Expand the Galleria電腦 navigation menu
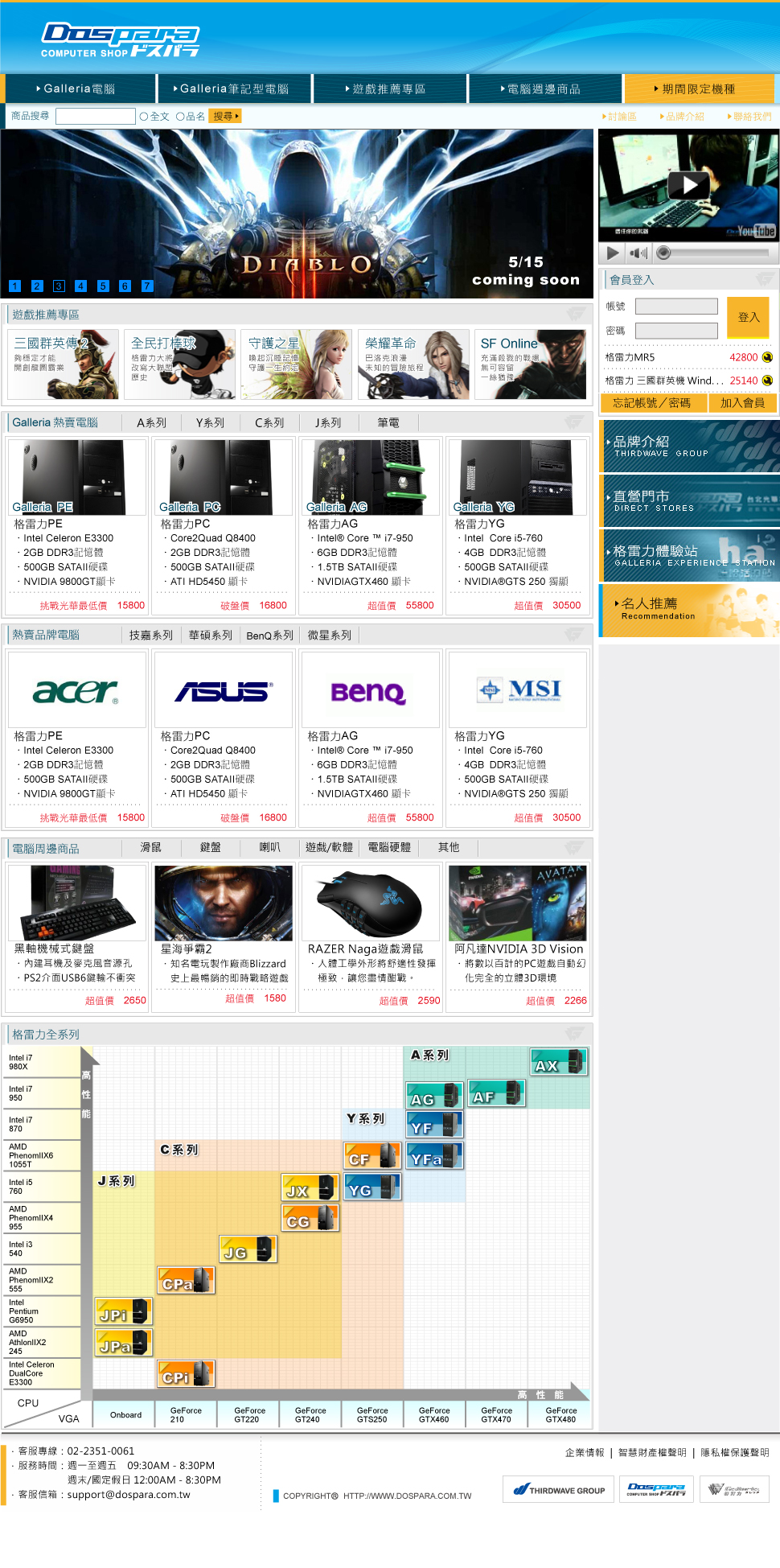 (79, 89)
